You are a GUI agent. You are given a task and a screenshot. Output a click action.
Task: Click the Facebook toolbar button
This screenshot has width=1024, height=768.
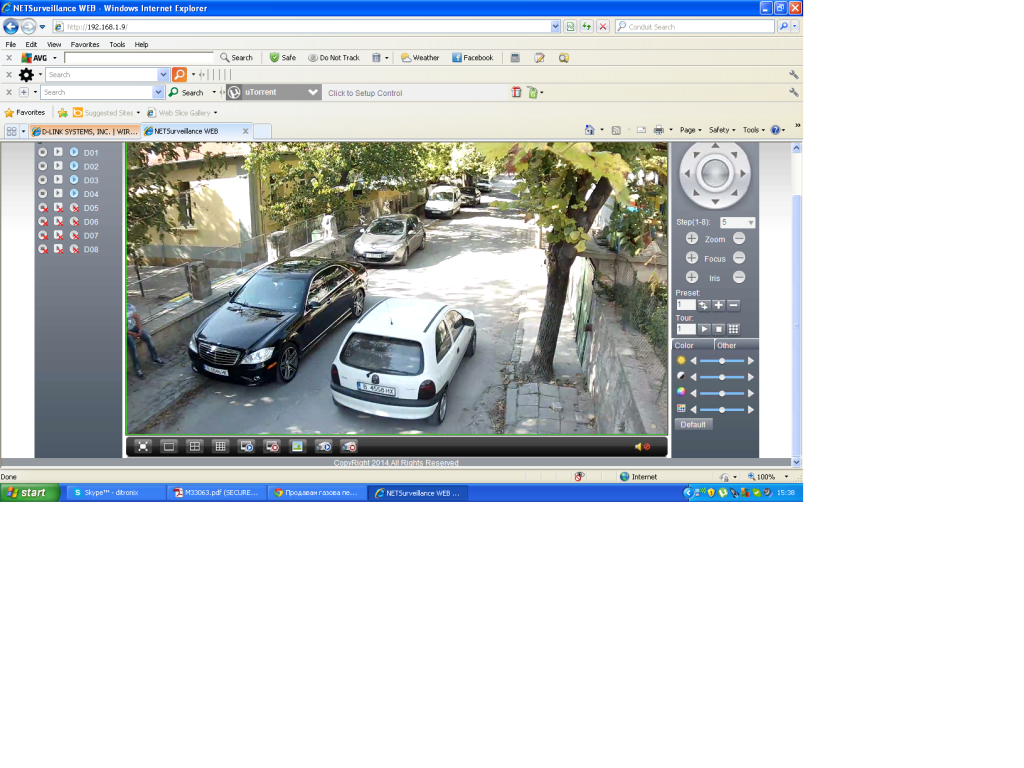(x=473, y=57)
